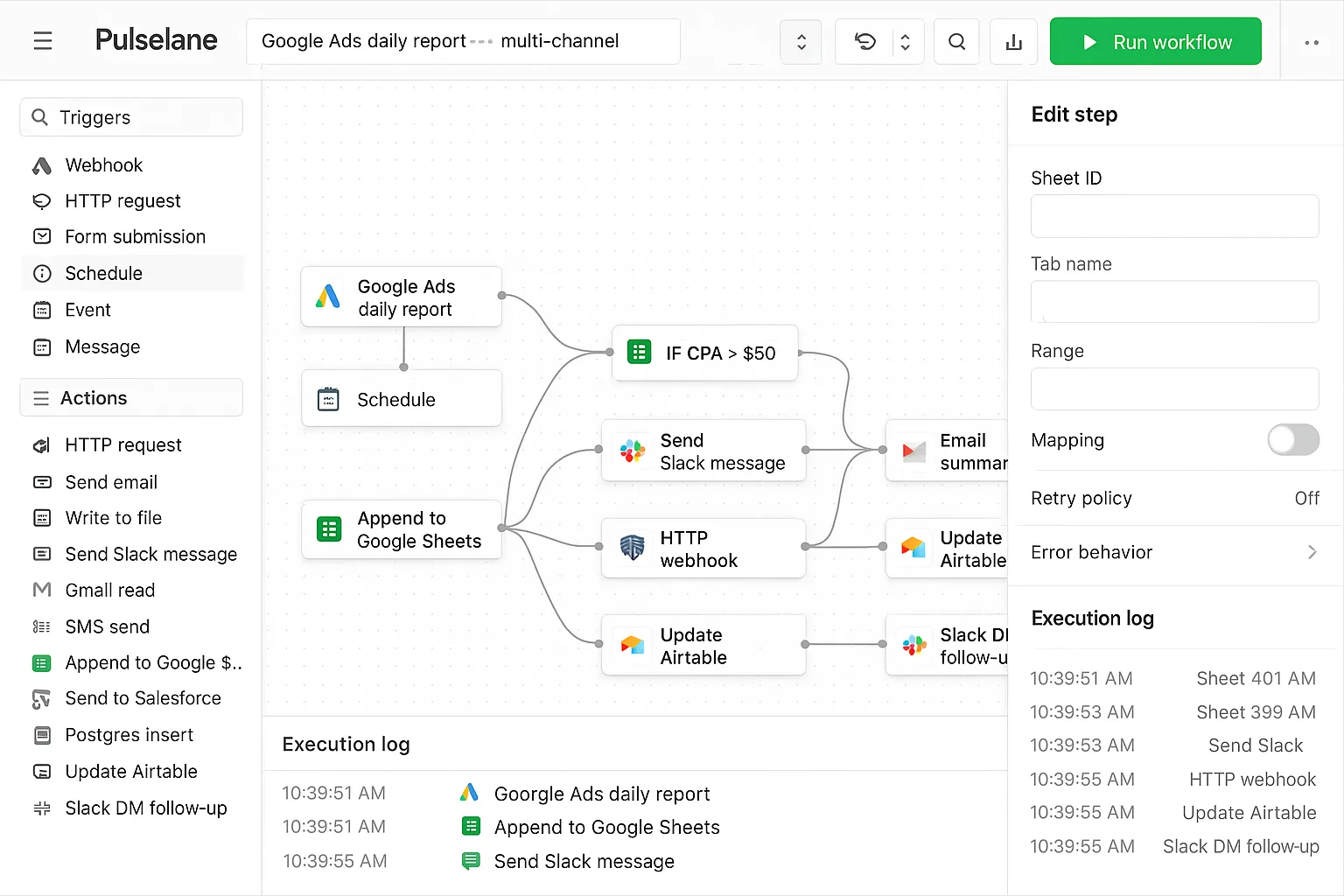
Task: Click the Slack DM follow-up node icon
Action: point(914,645)
